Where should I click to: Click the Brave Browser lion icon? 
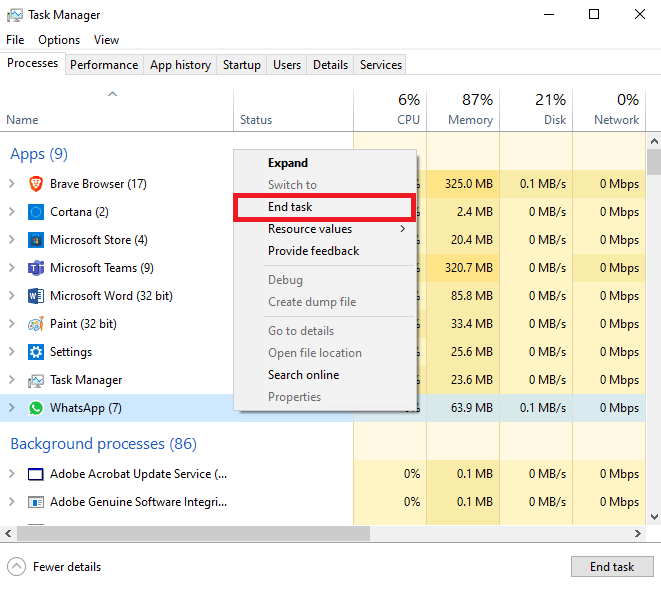point(36,184)
